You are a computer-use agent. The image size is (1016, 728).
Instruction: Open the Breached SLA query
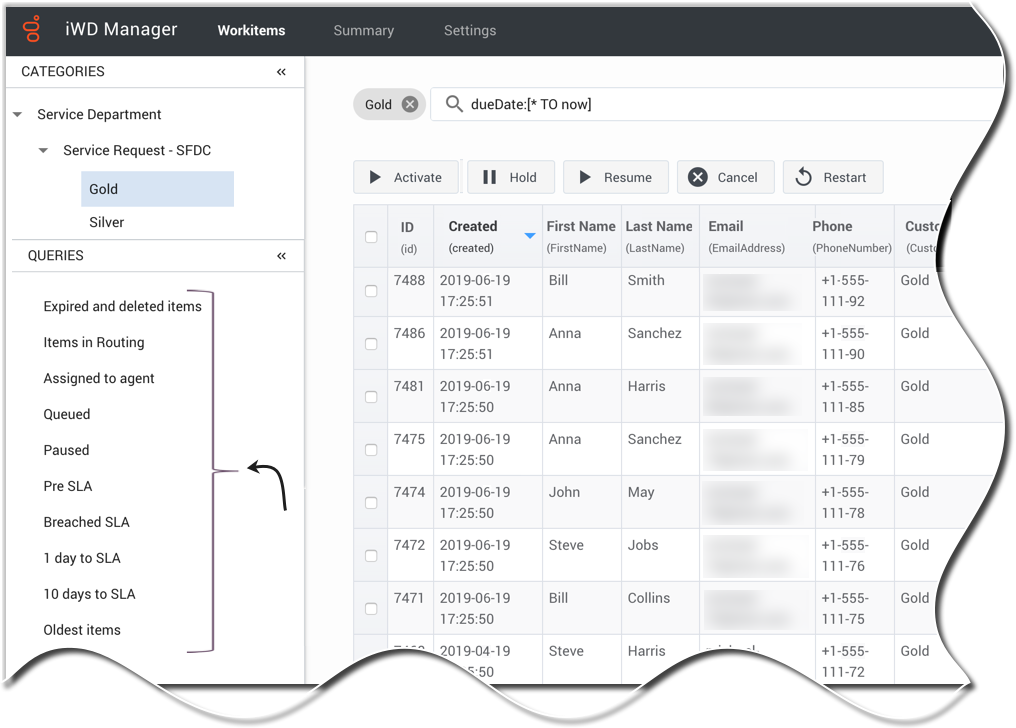coord(86,522)
